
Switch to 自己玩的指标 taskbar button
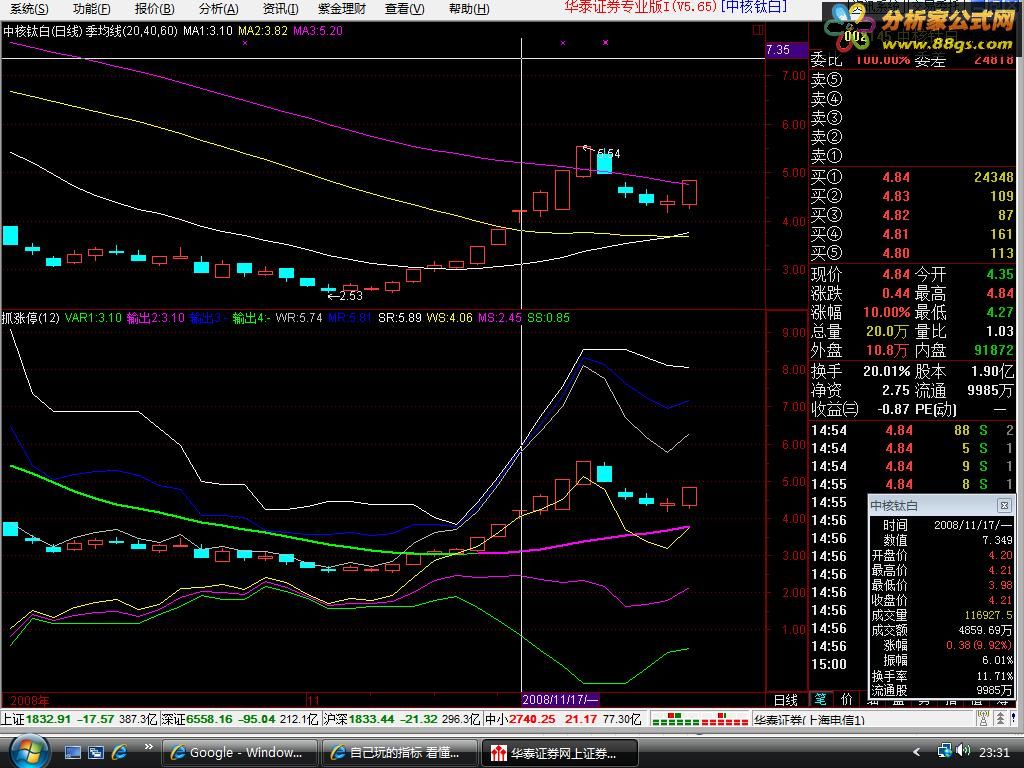coord(400,753)
